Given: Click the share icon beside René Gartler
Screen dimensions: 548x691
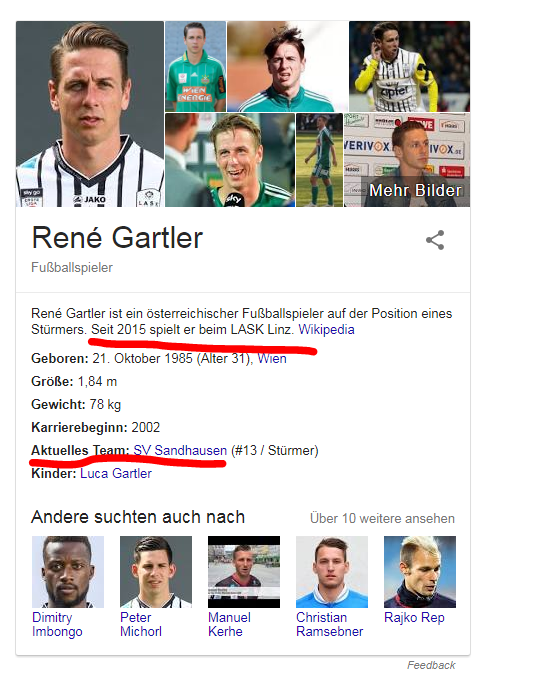Looking at the screenshot, I should pos(435,240).
